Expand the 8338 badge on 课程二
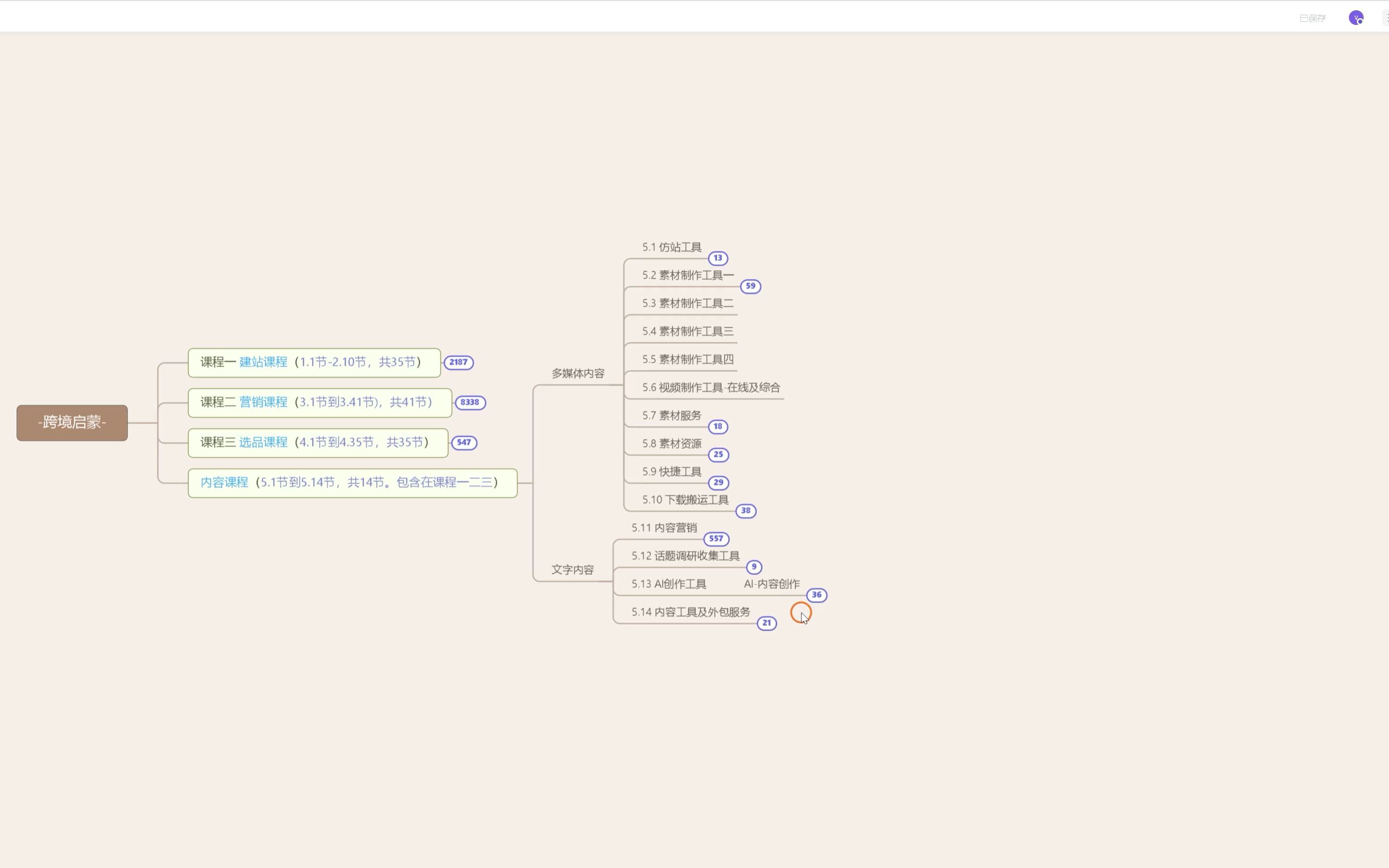 click(470, 402)
